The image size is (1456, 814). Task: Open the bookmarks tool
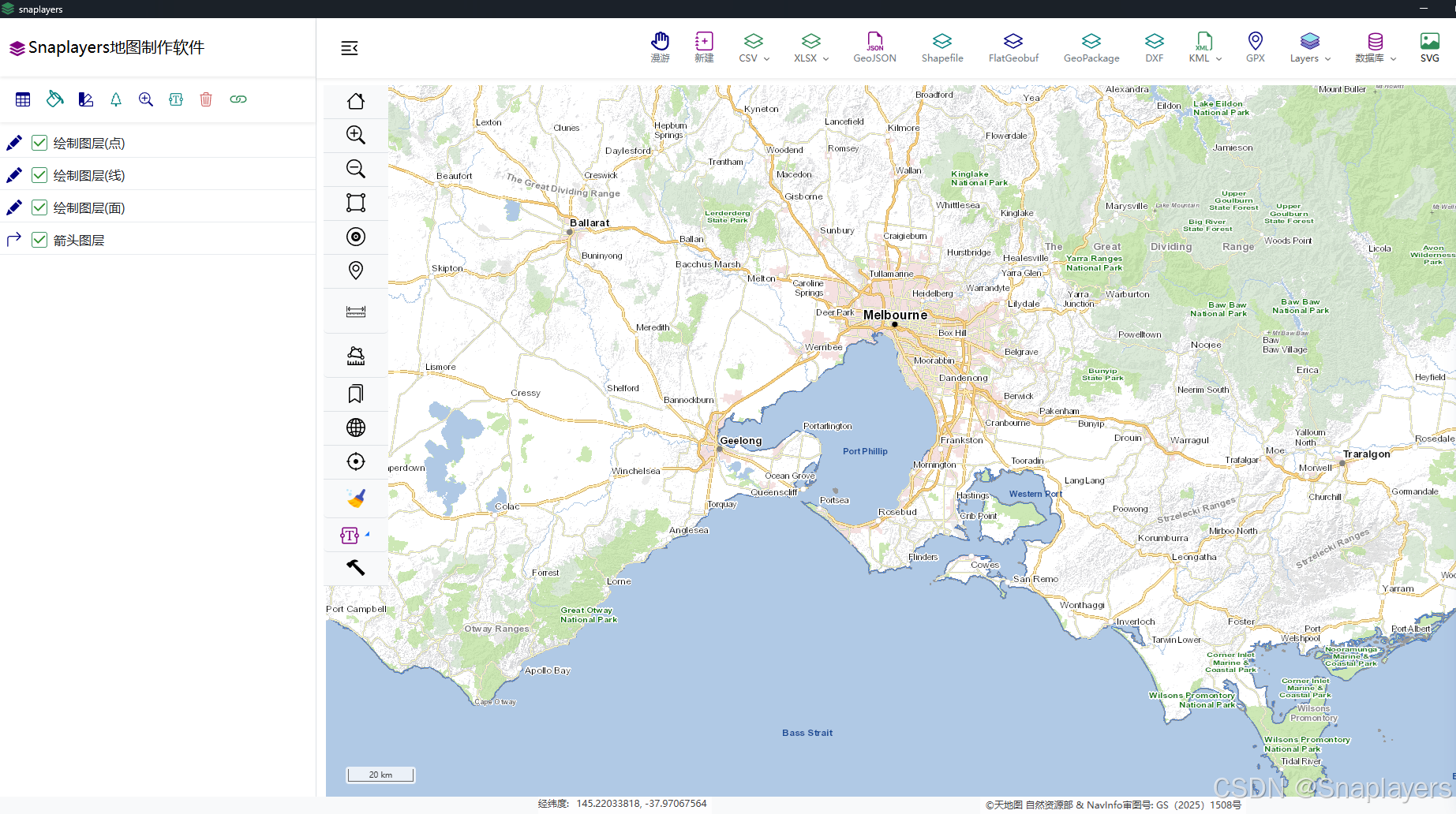point(356,394)
